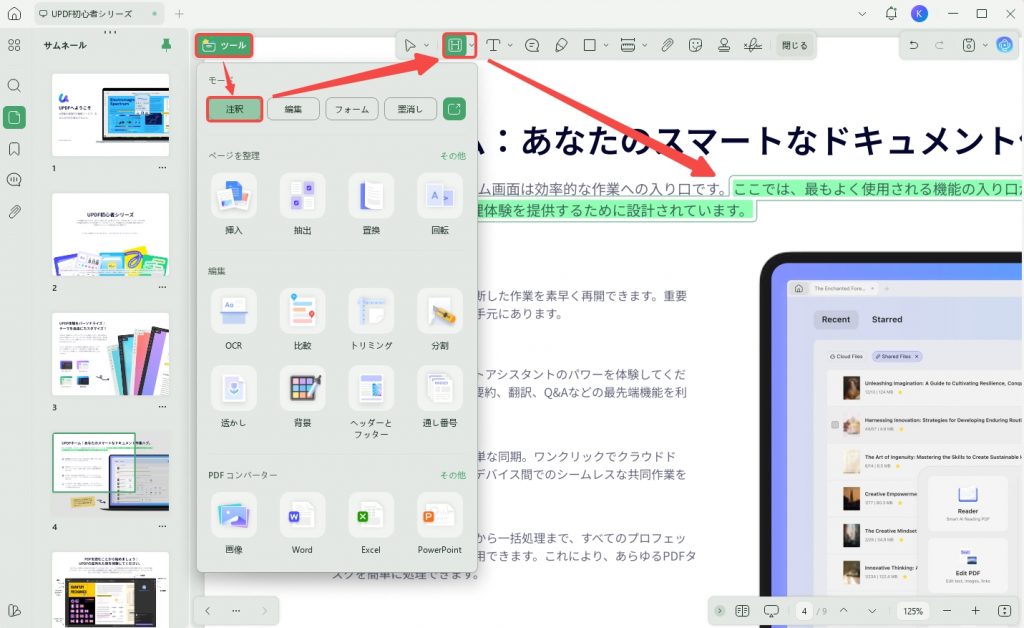This screenshot has width=1024, height=628.
Task: Select the 注釈 (Comment) mode
Action: click(234, 109)
